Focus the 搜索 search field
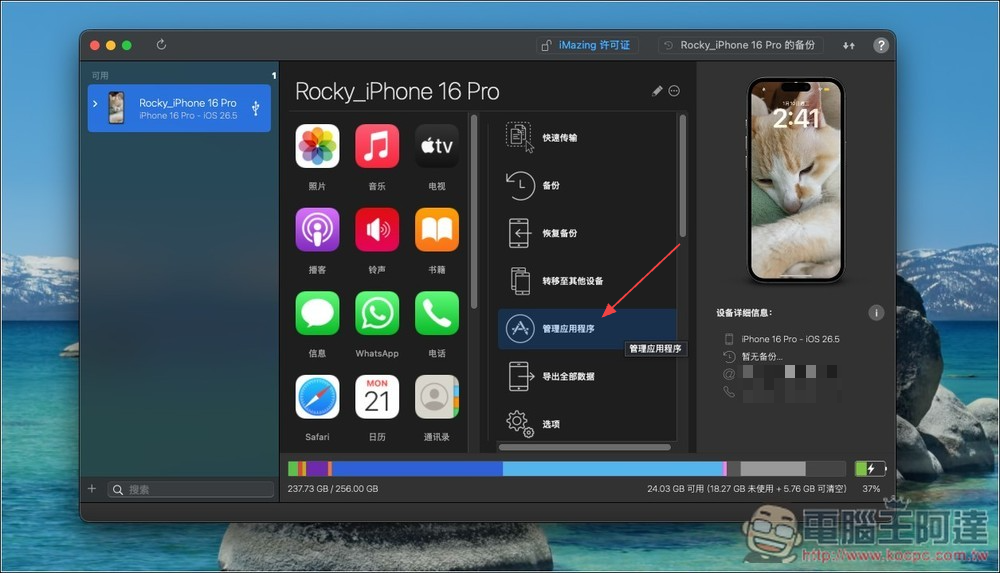The image size is (1000, 573). 191,489
